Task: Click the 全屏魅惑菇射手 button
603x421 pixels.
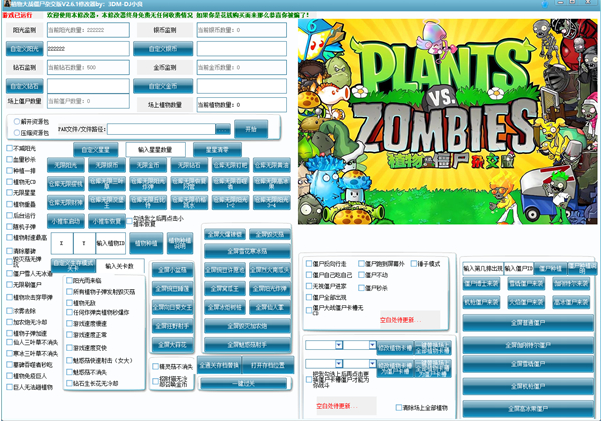Action: pos(247,344)
